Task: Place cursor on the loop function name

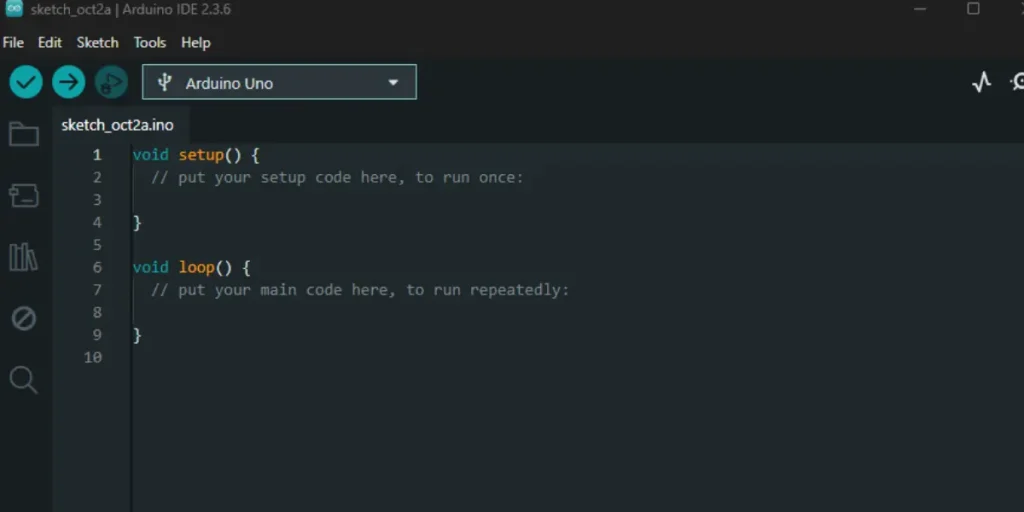Action: (x=196, y=267)
